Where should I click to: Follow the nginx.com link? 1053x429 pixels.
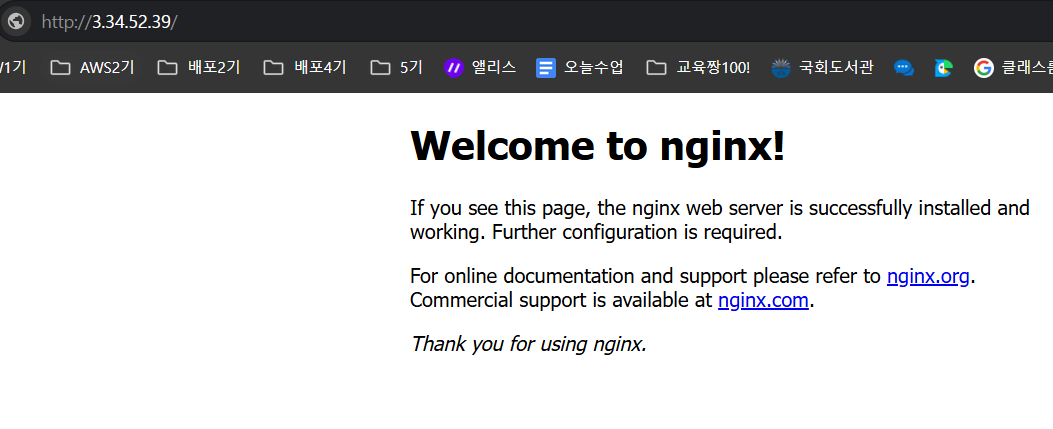tap(763, 300)
